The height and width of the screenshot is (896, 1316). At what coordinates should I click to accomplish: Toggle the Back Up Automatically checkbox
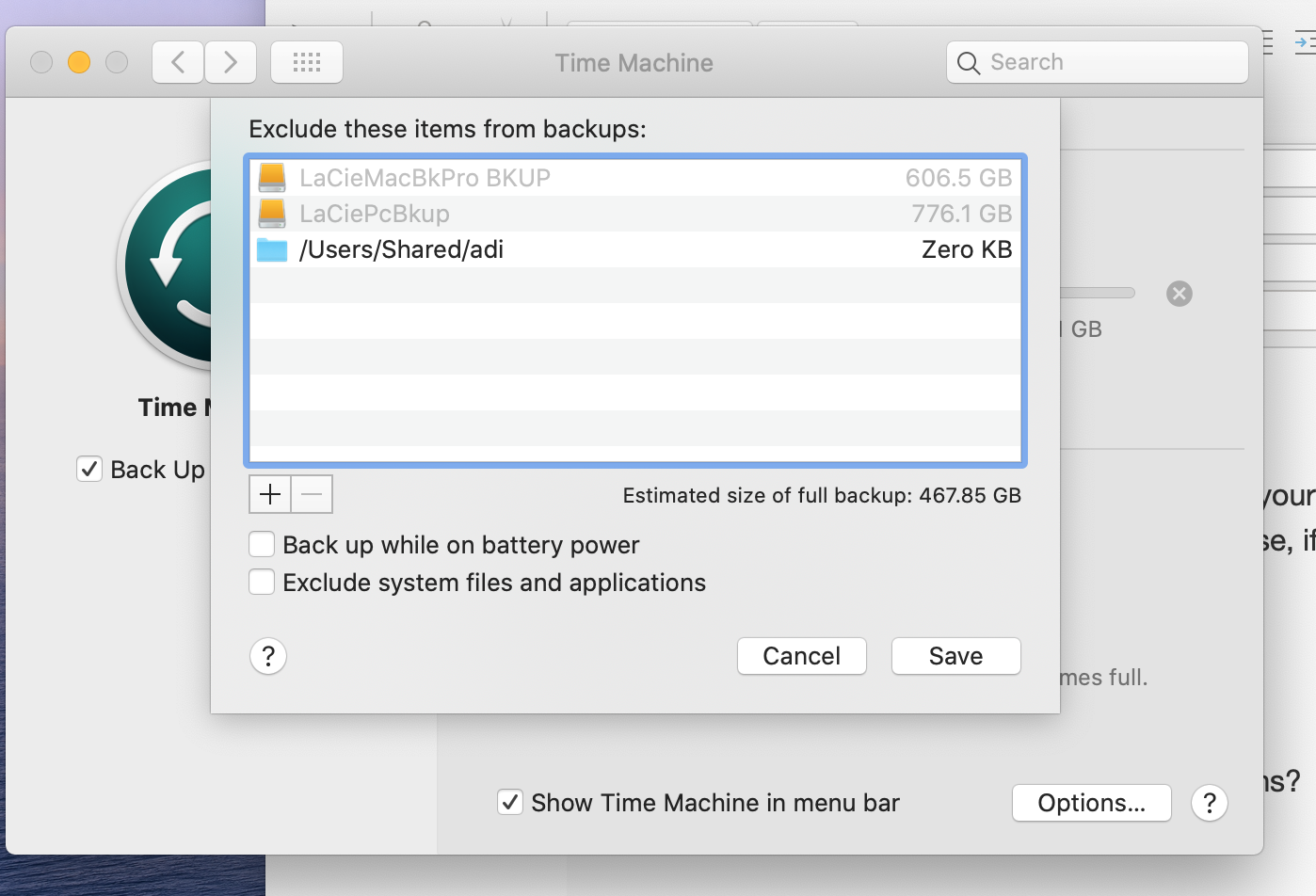coord(89,469)
